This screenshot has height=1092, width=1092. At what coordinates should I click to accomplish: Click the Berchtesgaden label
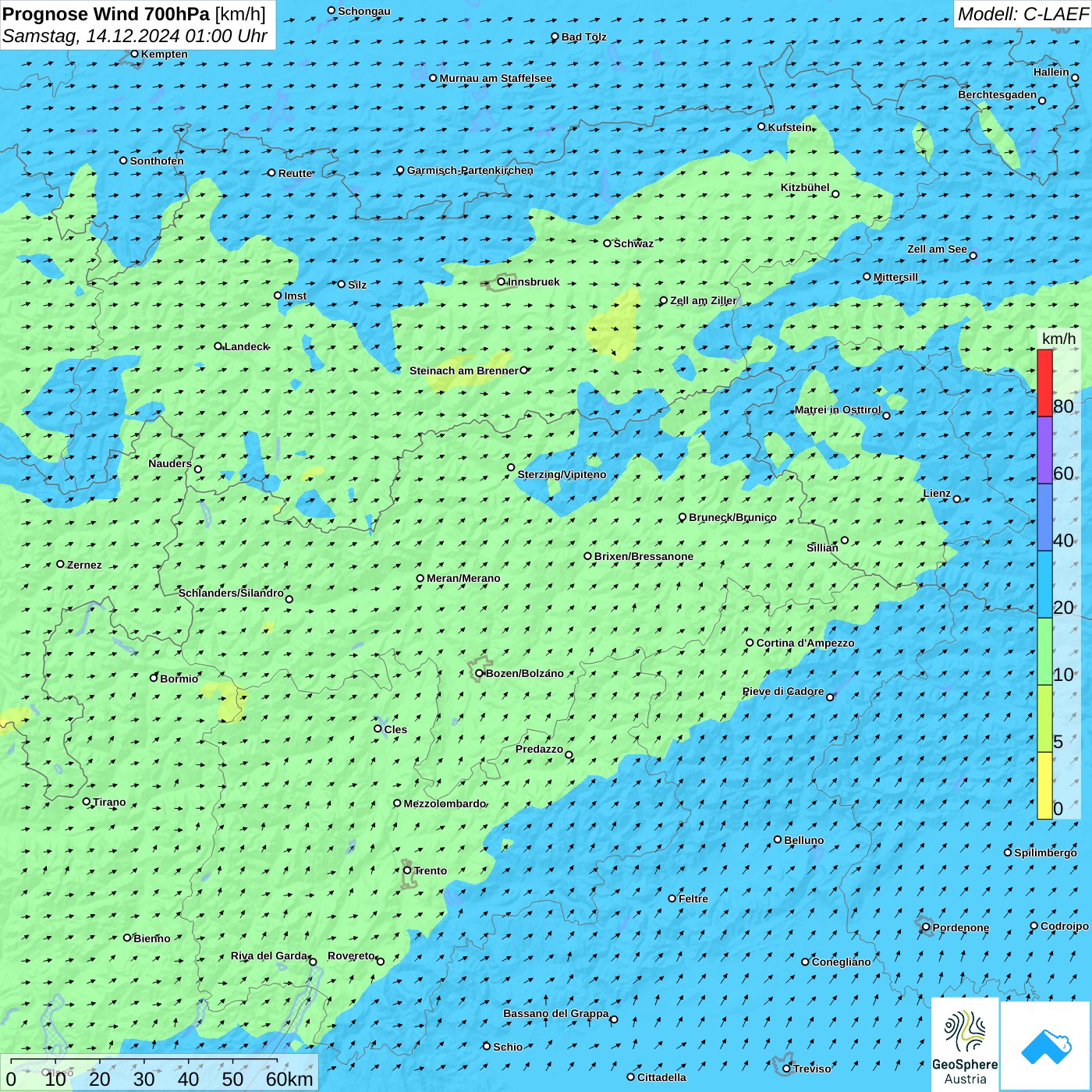click(998, 94)
